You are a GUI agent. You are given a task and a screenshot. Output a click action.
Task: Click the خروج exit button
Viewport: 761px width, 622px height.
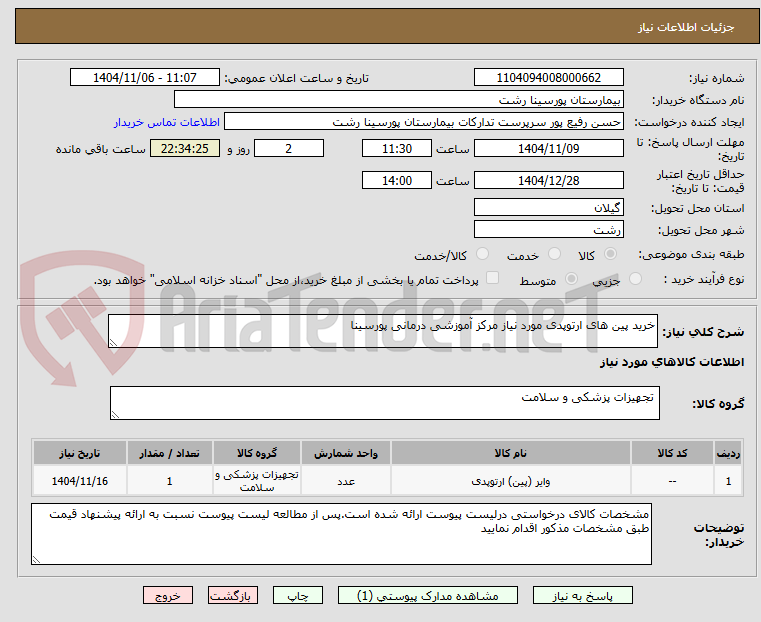tap(168, 595)
